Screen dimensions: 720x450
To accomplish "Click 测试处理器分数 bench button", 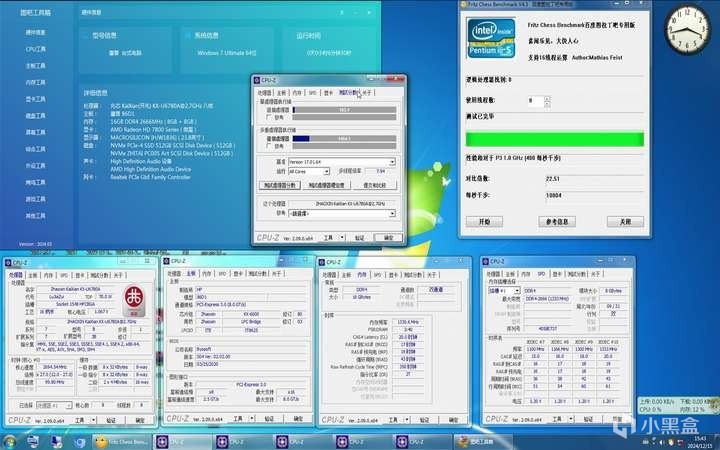I will click(280, 185).
